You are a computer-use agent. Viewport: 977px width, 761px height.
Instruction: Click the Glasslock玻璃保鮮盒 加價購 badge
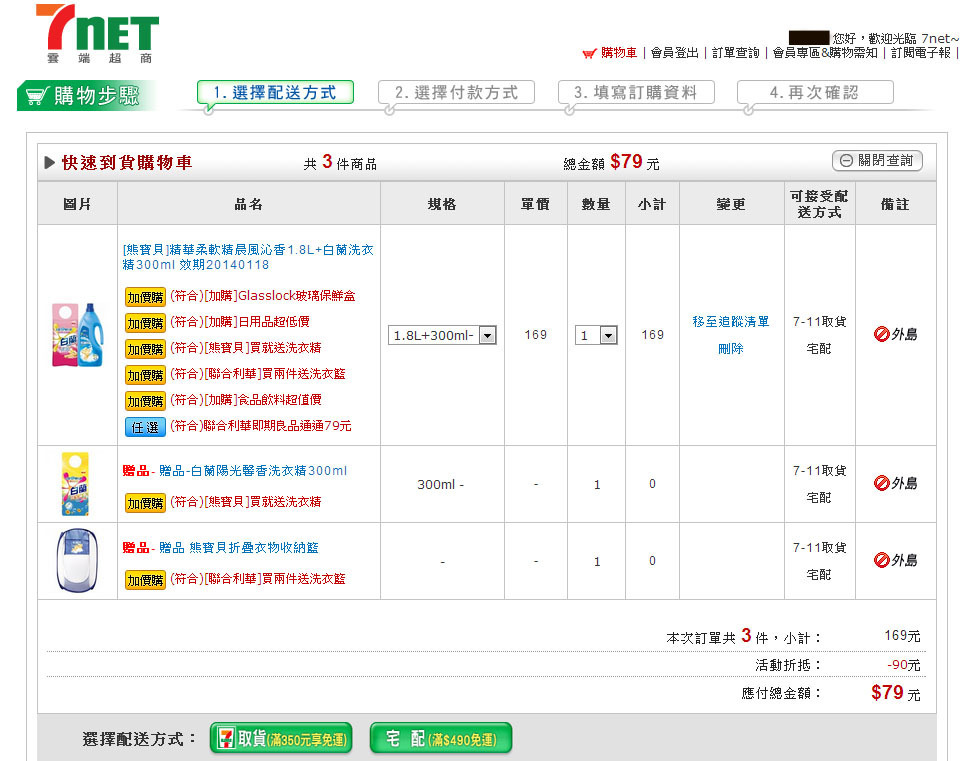[145, 297]
